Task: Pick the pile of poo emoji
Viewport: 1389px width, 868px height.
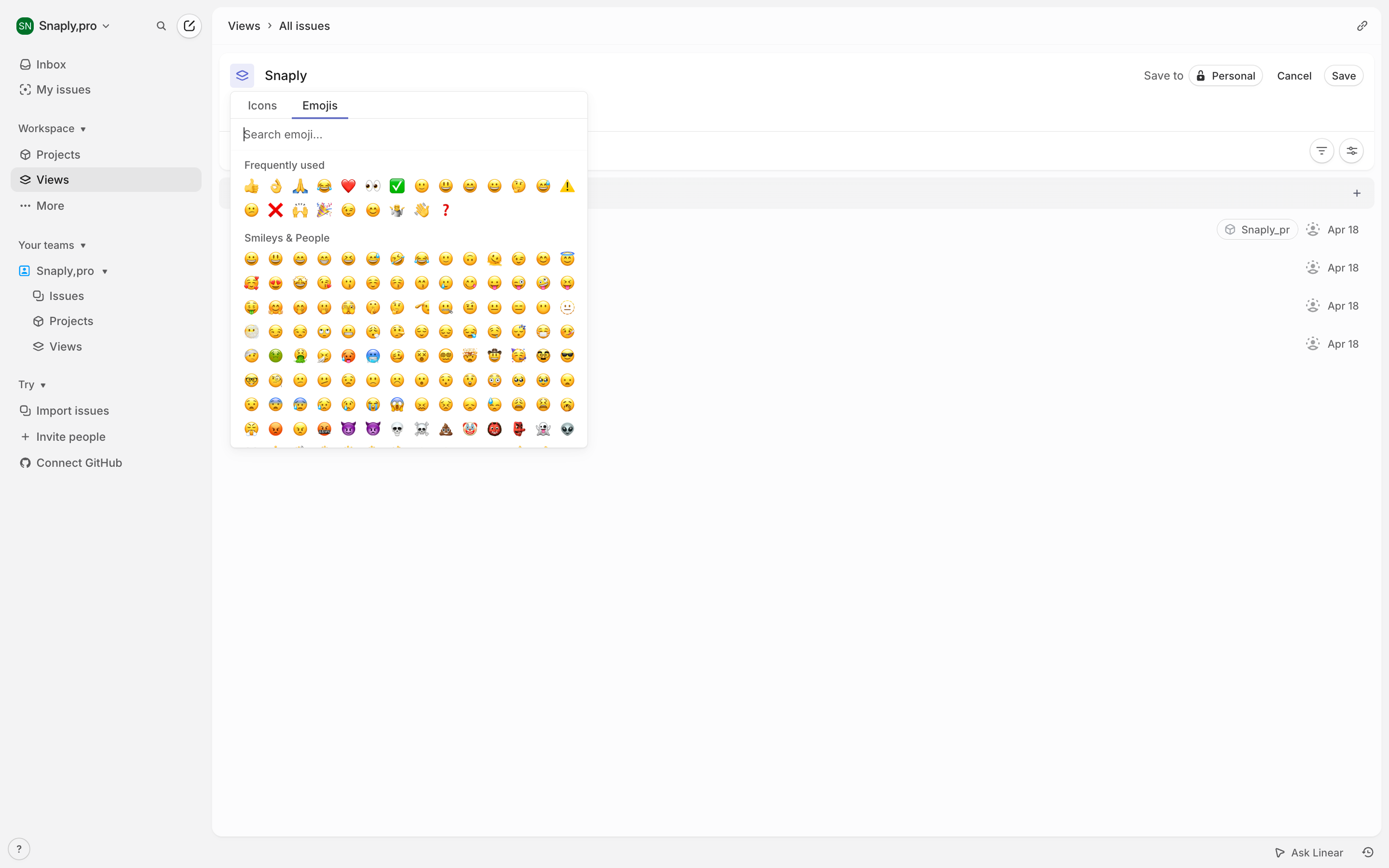Action: coord(446,429)
